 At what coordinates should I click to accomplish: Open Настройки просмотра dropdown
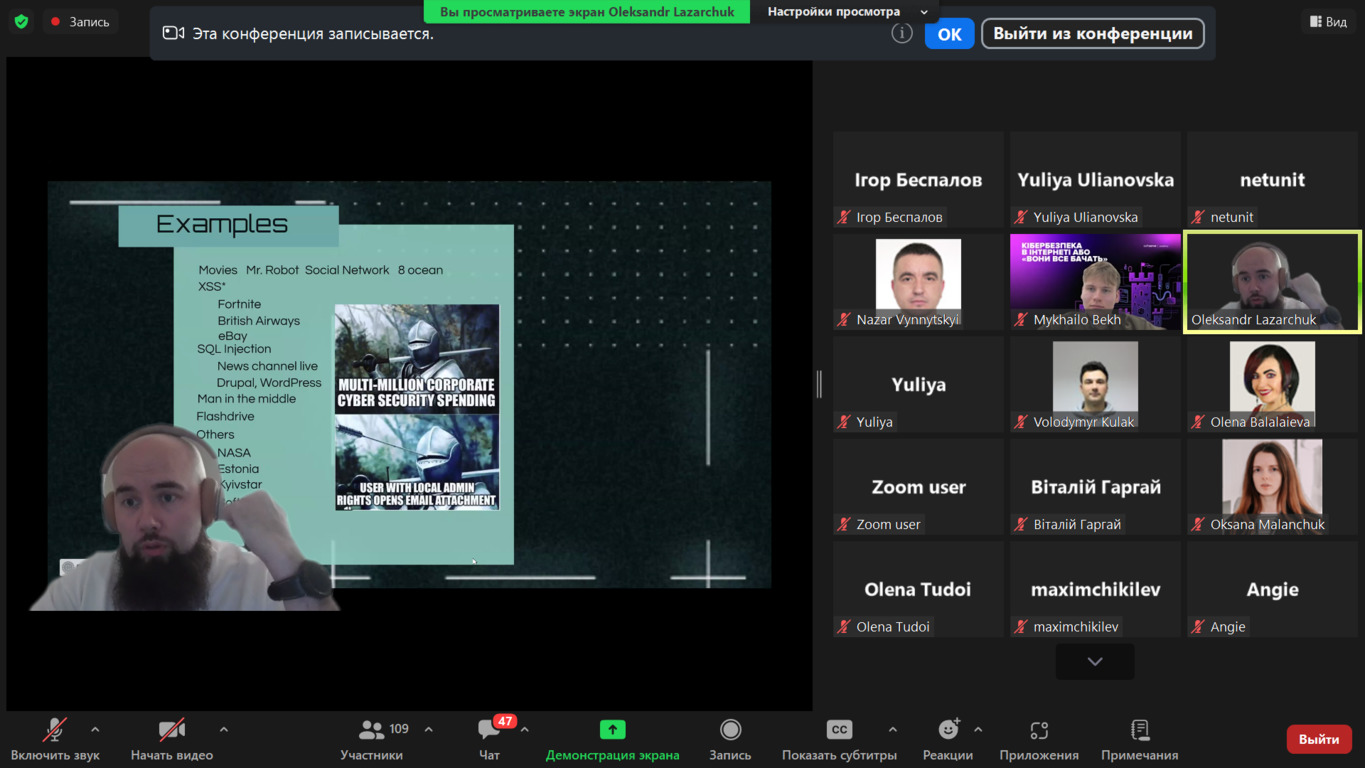(847, 12)
